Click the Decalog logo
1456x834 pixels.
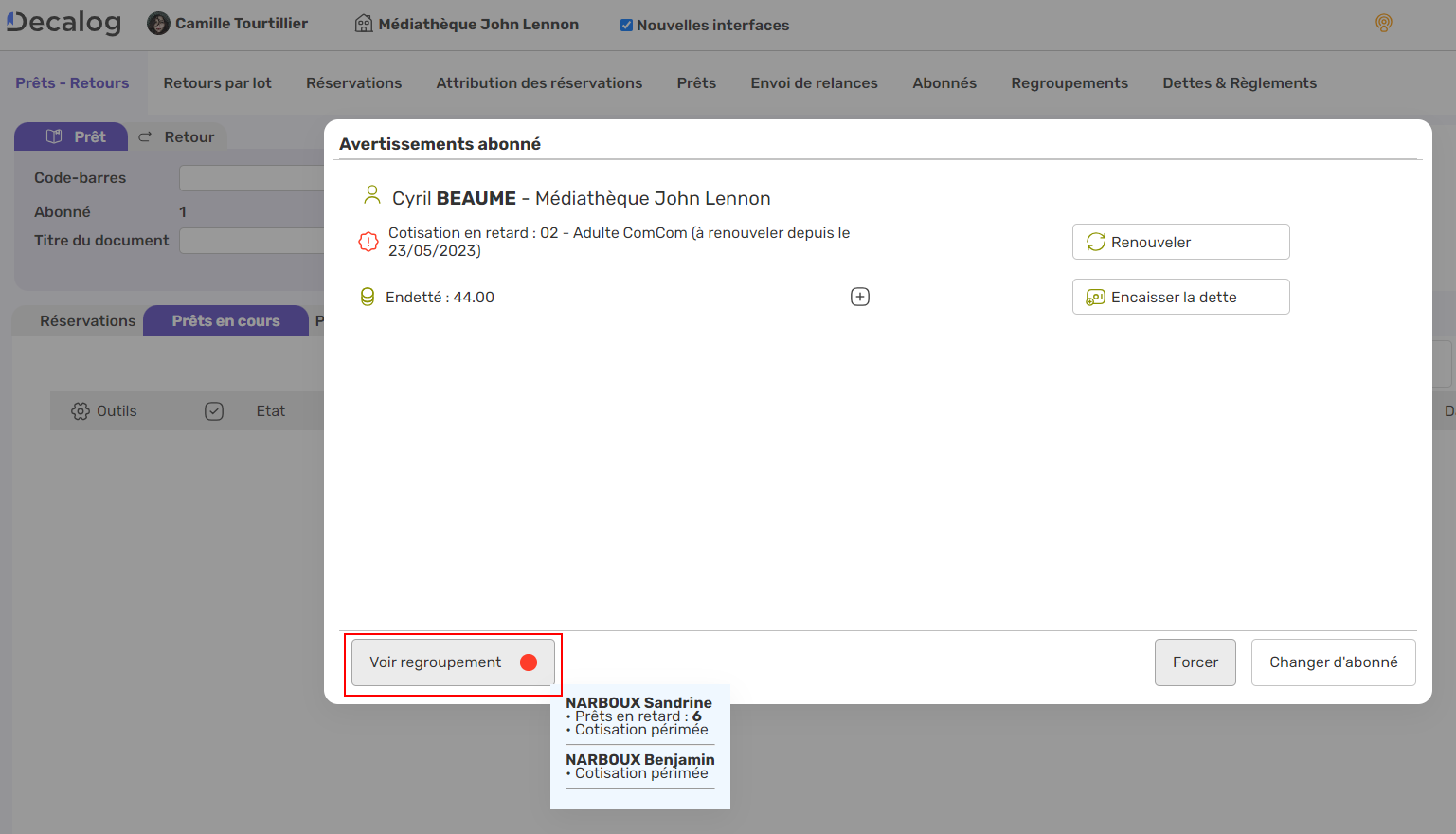pyautogui.click(x=63, y=23)
